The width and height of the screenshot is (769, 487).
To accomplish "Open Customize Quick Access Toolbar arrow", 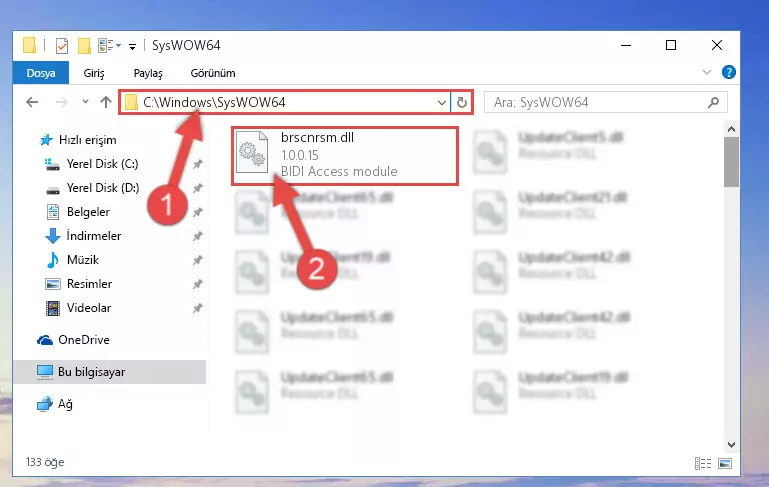I will 132,46.
